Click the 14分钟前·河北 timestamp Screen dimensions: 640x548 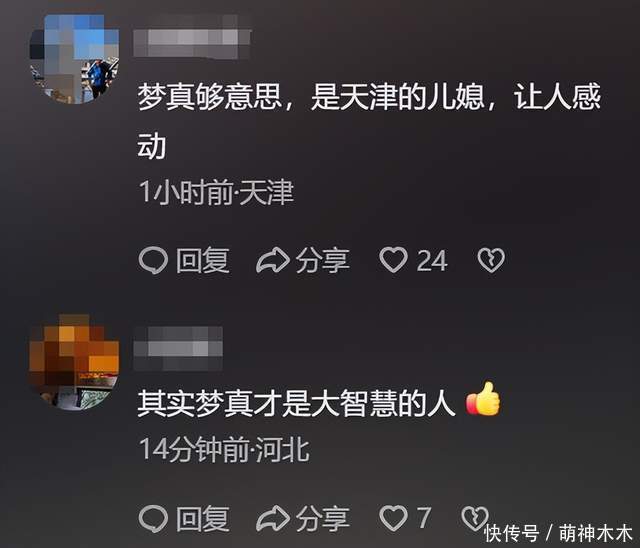(x=224, y=450)
